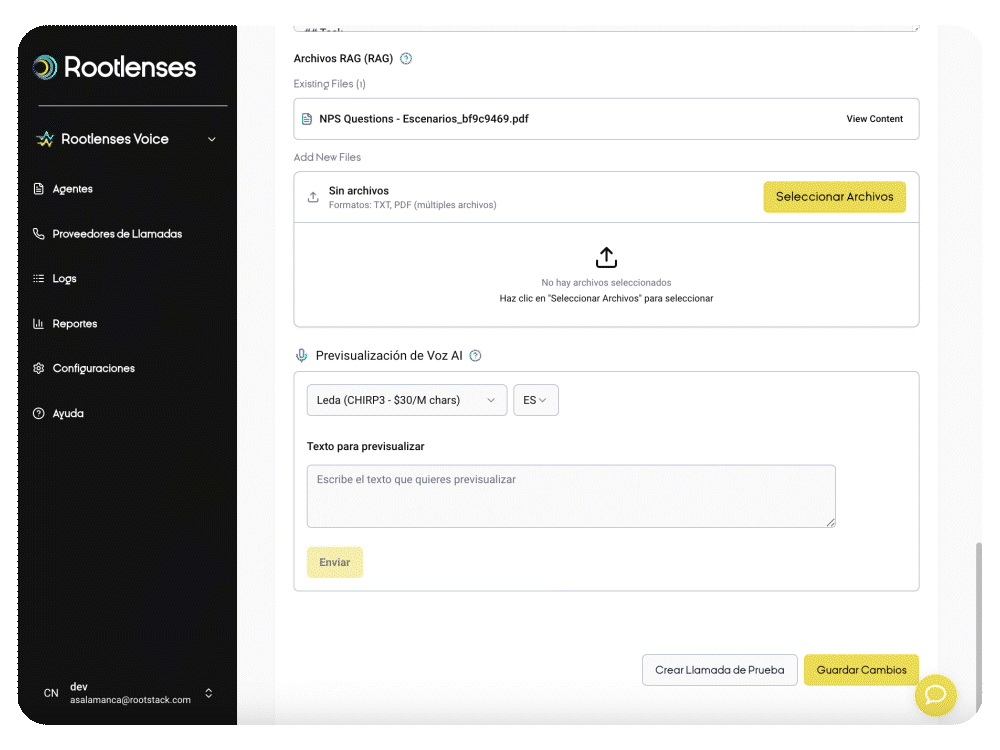This screenshot has height=750, width=1000.
Task: Expand the Rootlenses Voice section chevron
Action: point(211,140)
